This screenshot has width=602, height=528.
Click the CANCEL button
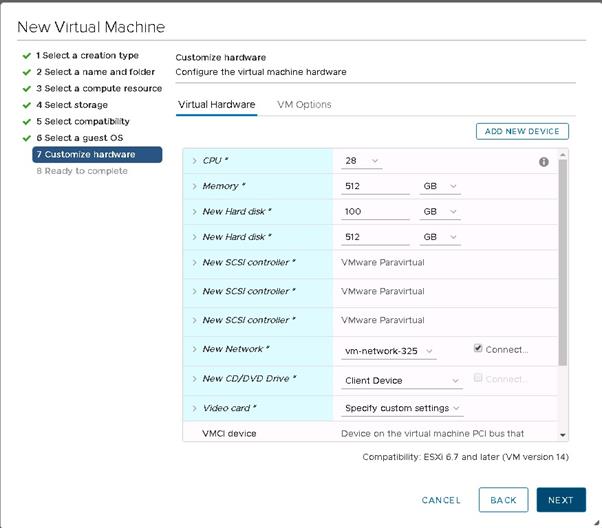click(441, 500)
